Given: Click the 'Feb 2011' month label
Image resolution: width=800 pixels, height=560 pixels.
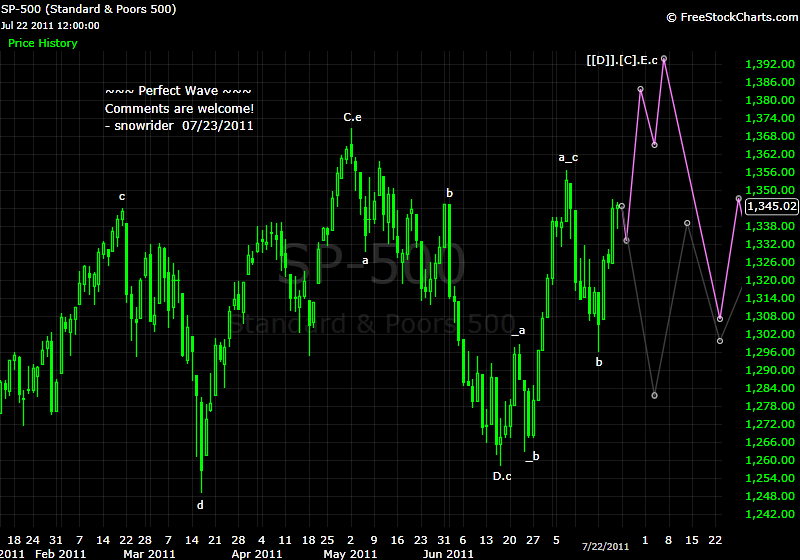Looking at the screenshot, I should point(60,554).
